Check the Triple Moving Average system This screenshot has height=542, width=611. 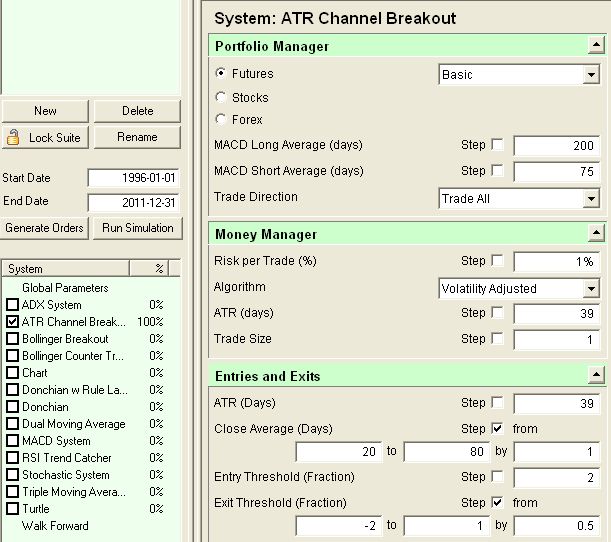click(x=12, y=492)
